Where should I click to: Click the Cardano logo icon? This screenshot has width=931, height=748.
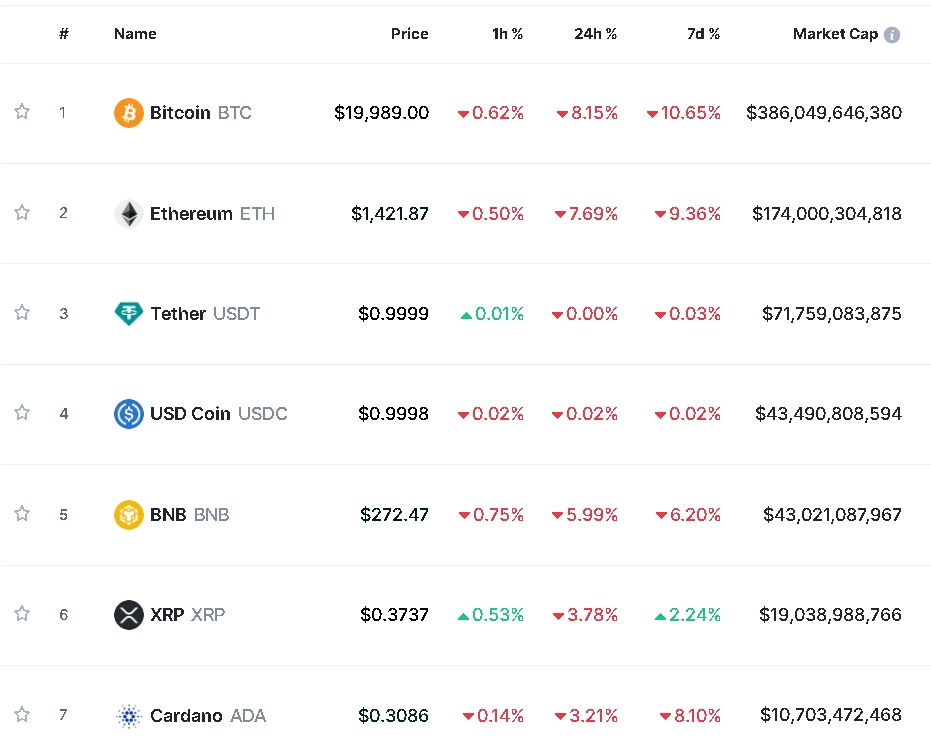click(129, 715)
